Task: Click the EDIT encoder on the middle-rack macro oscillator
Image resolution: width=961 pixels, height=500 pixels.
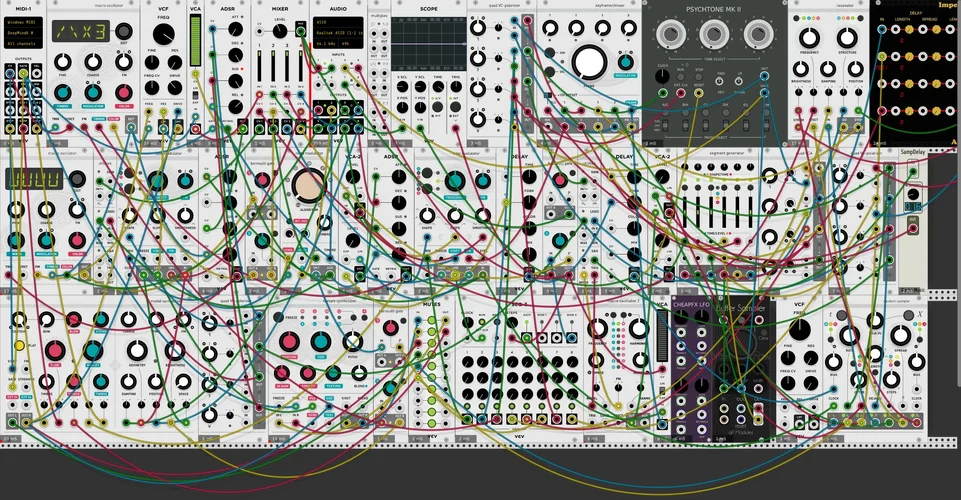Action: (77, 179)
